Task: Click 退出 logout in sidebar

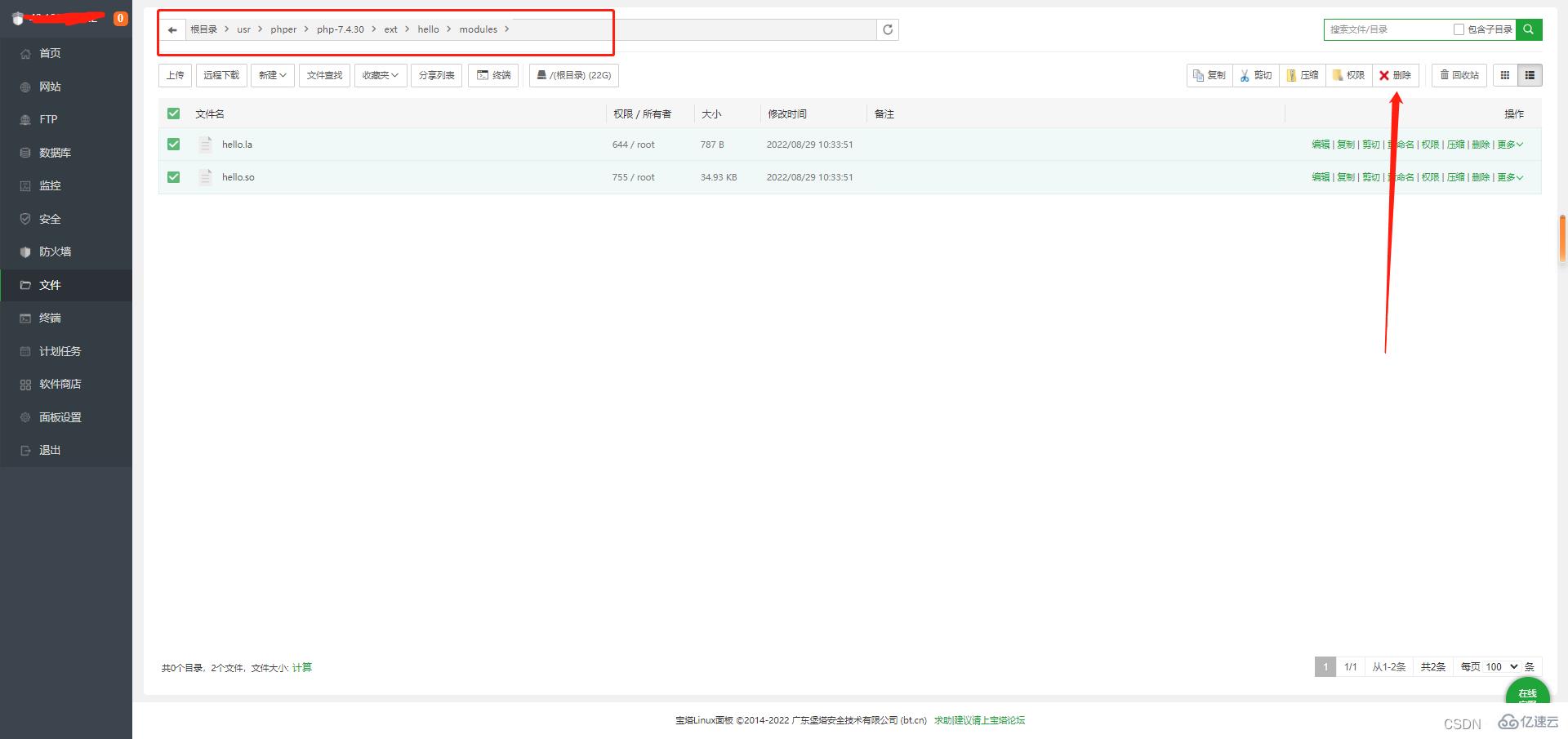Action: 66,450
